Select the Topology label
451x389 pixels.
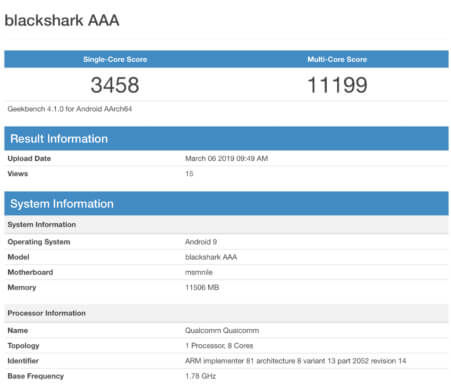click(23, 346)
